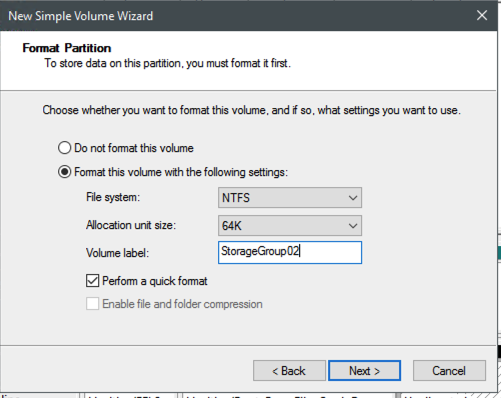Screen dimensions: 501x398
Task: Click the Do not format this volume label
Action: [x=134, y=148]
